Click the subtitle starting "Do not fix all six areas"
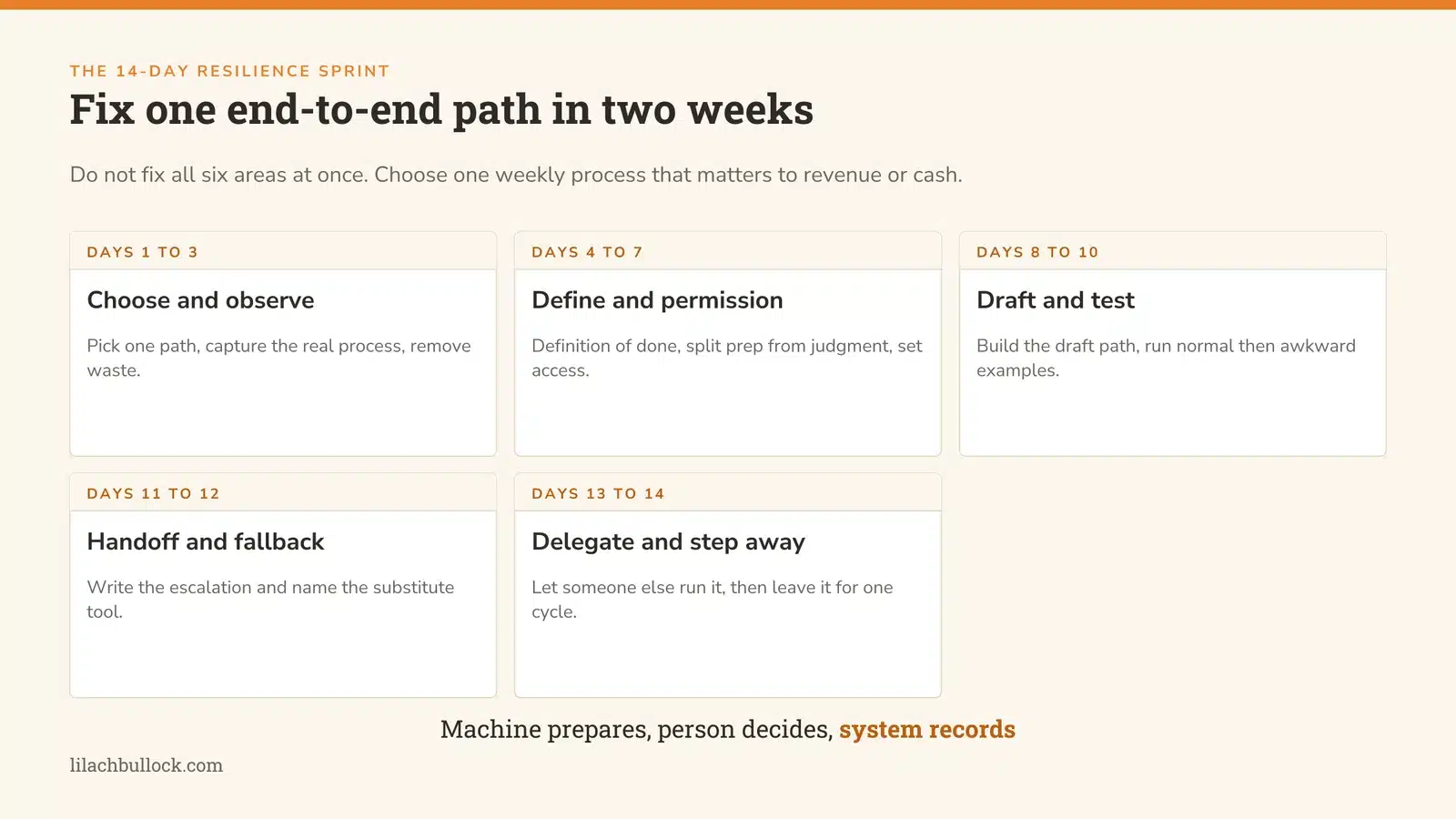 point(516,175)
